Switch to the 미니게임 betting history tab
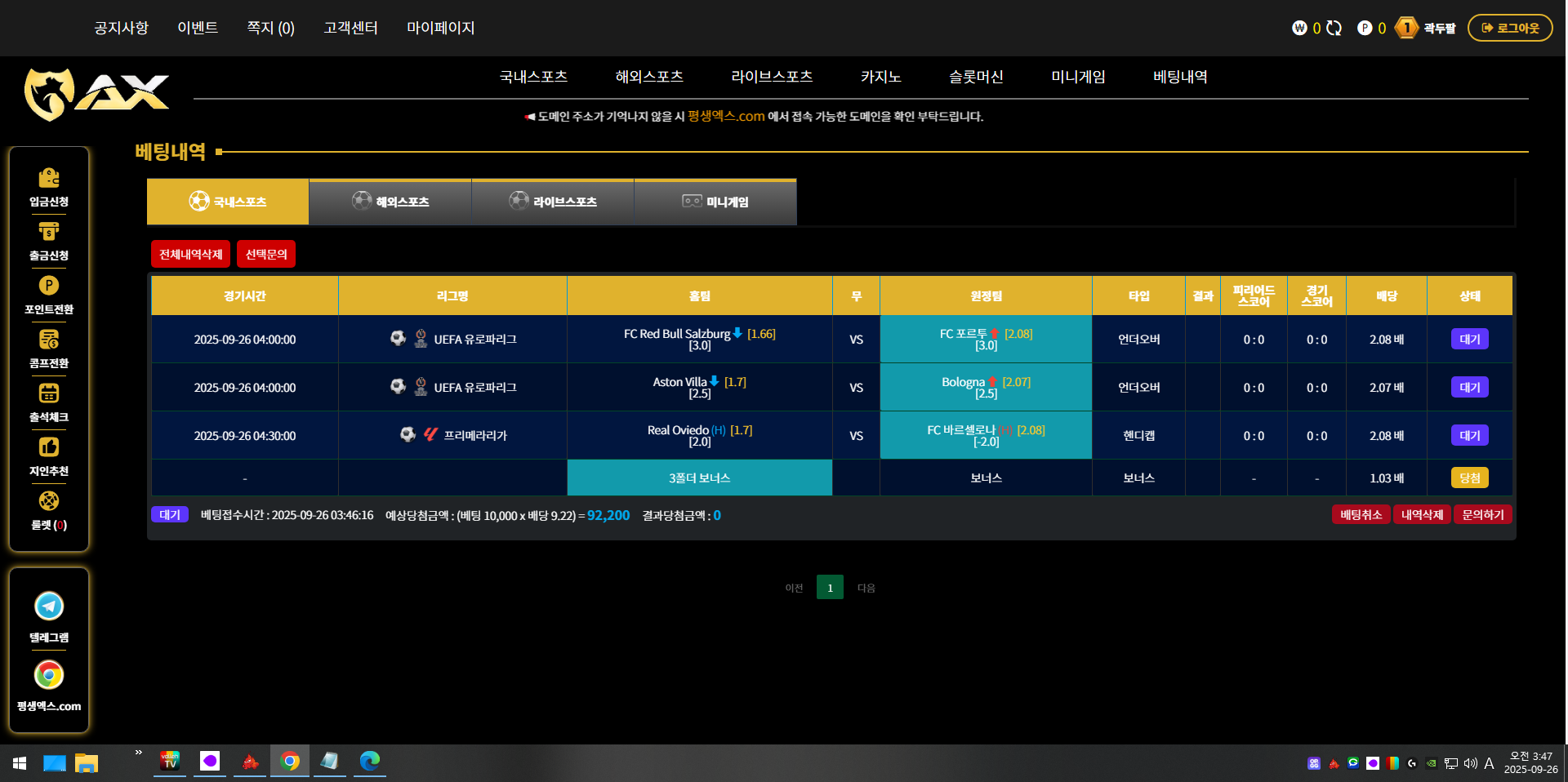 [715, 202]
